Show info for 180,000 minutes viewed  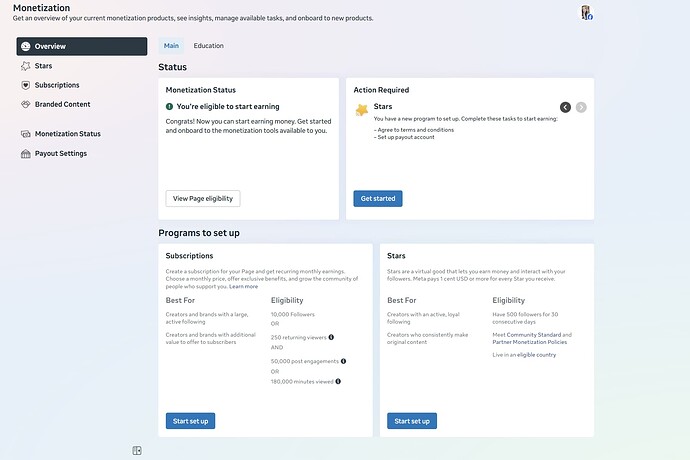click(338, 382)
